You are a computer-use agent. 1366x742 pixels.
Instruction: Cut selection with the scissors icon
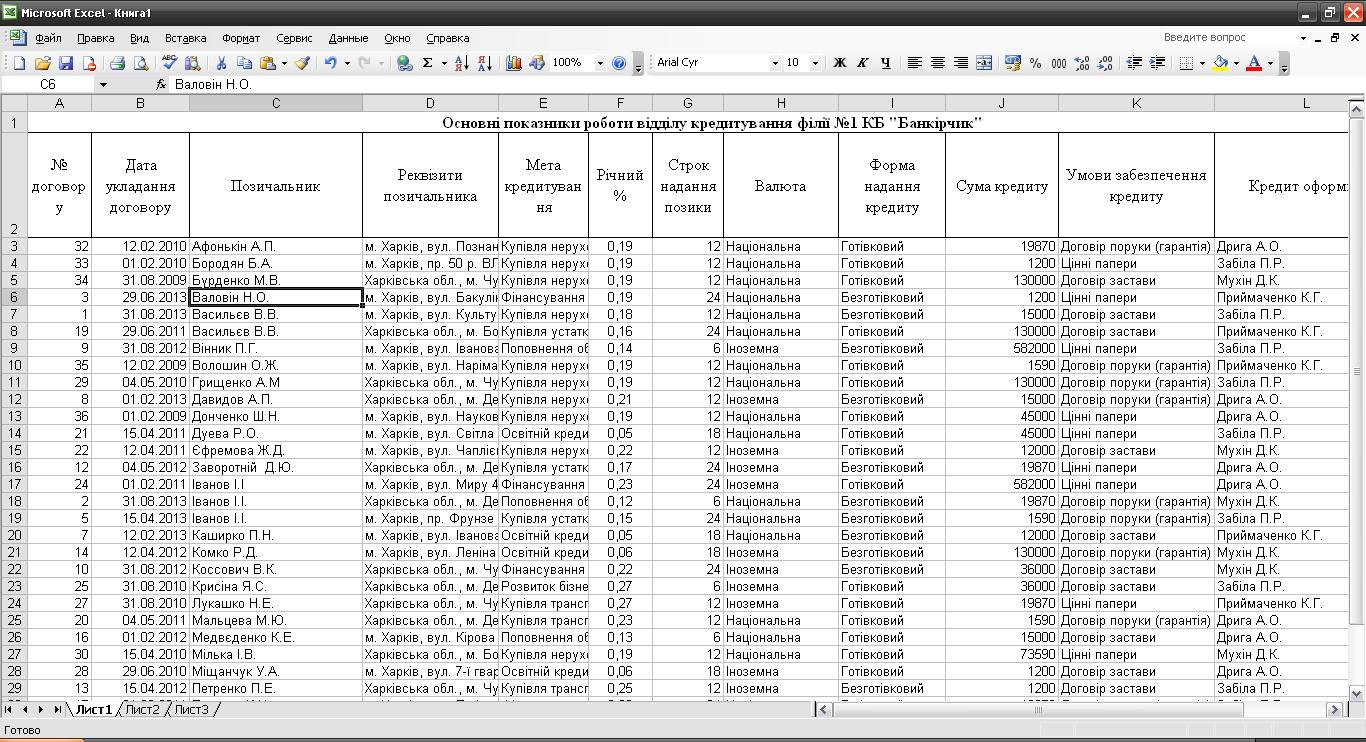pos(221,63)
